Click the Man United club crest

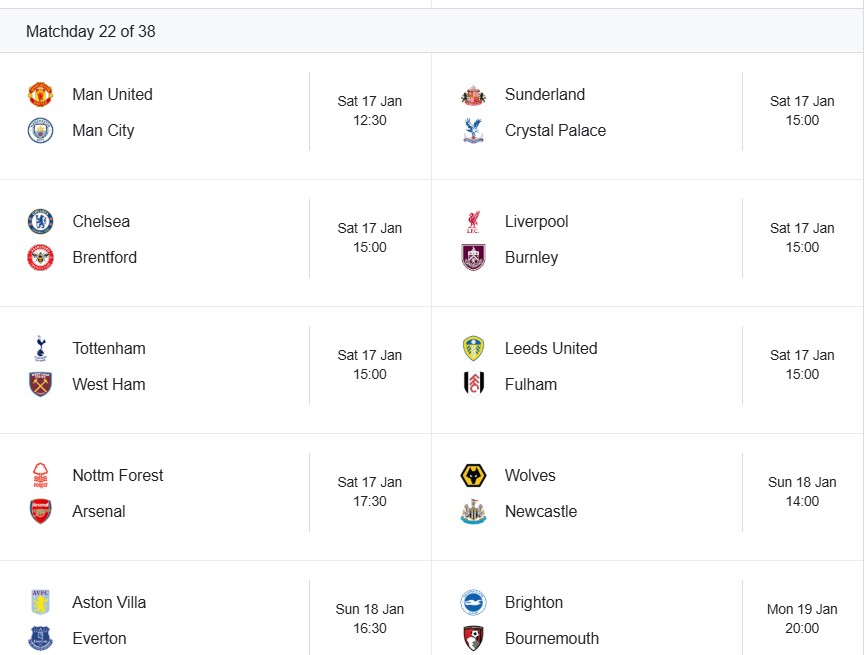40,95
